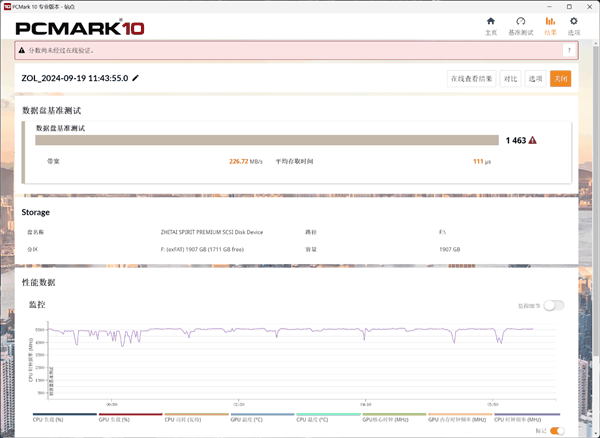Click the 选项 button next to 对比

535,79
